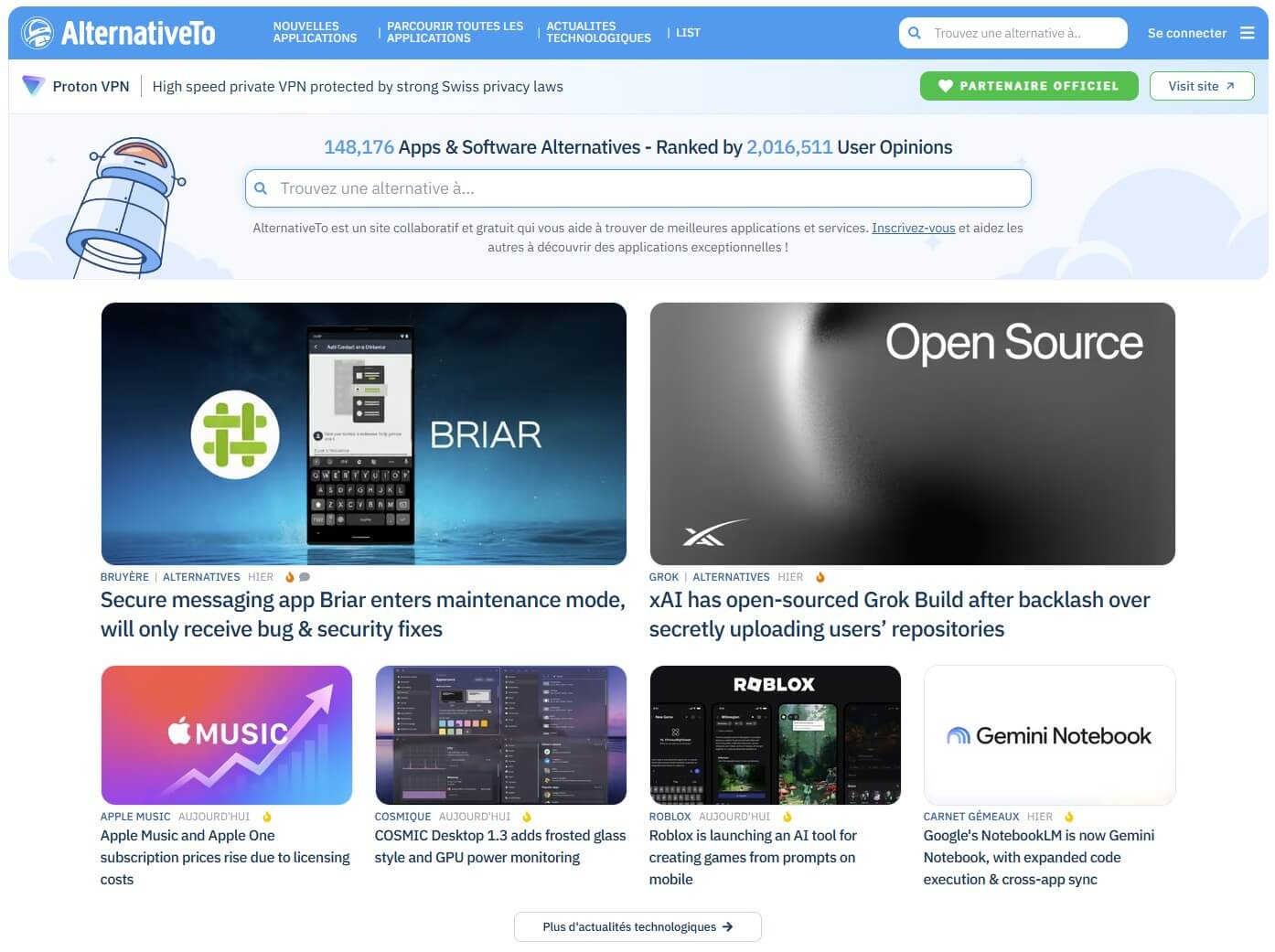The width and height of the screenshot is (1275, 952).
Task: Click the Proton VPN logo icon
Action: (33, 86)
